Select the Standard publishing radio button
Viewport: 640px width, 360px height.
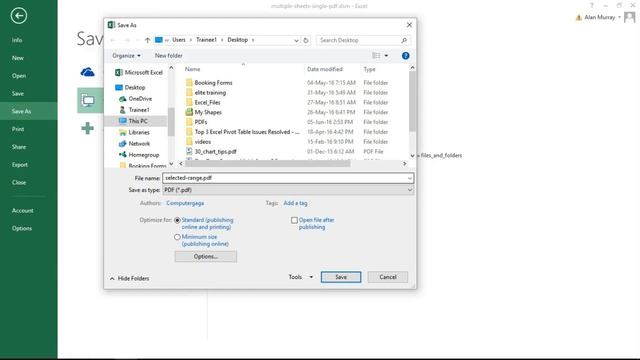pos(177,220)
